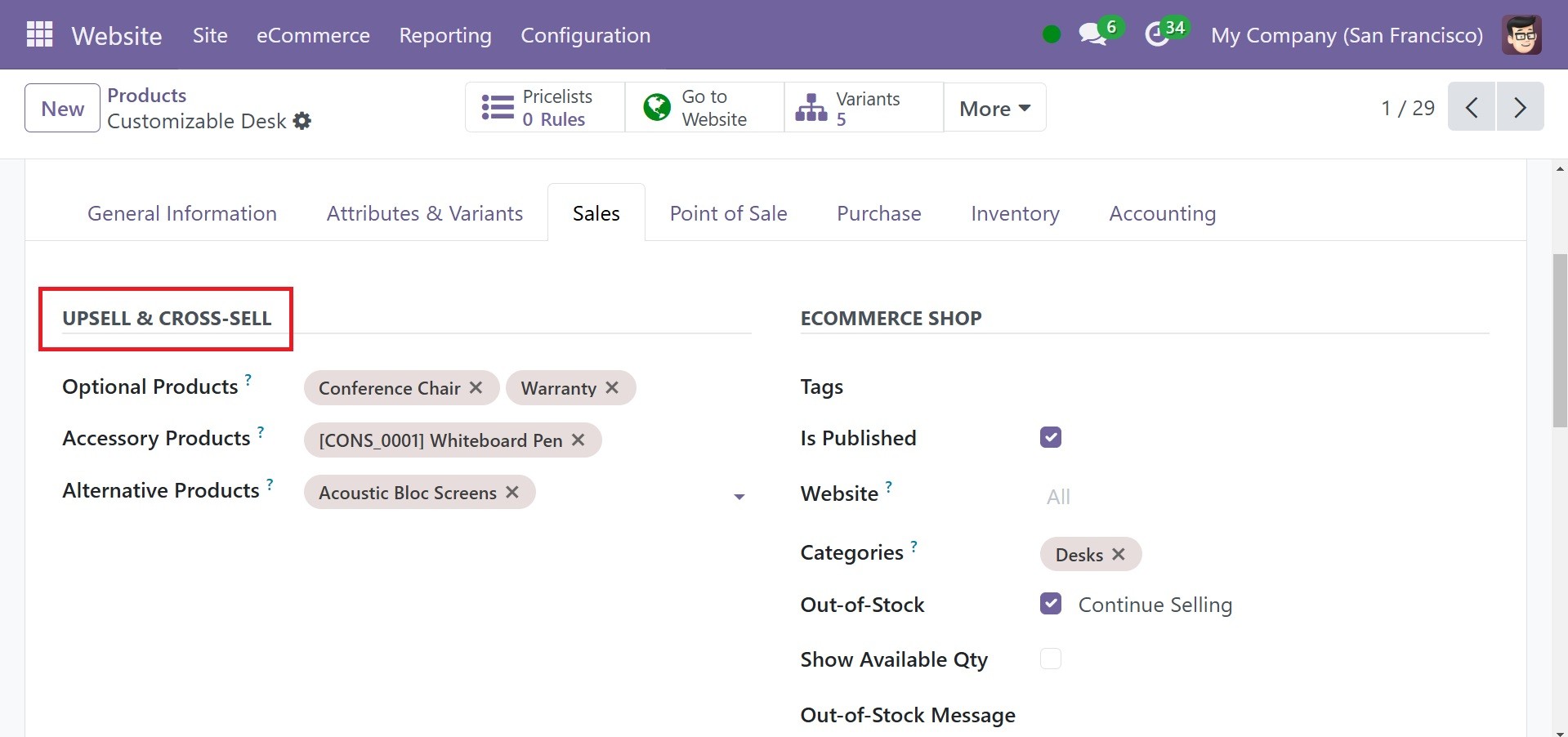Select the Sales tab
Image resolution: width=1568 pixels, height=737 pixels.
(x=596, y=213)
